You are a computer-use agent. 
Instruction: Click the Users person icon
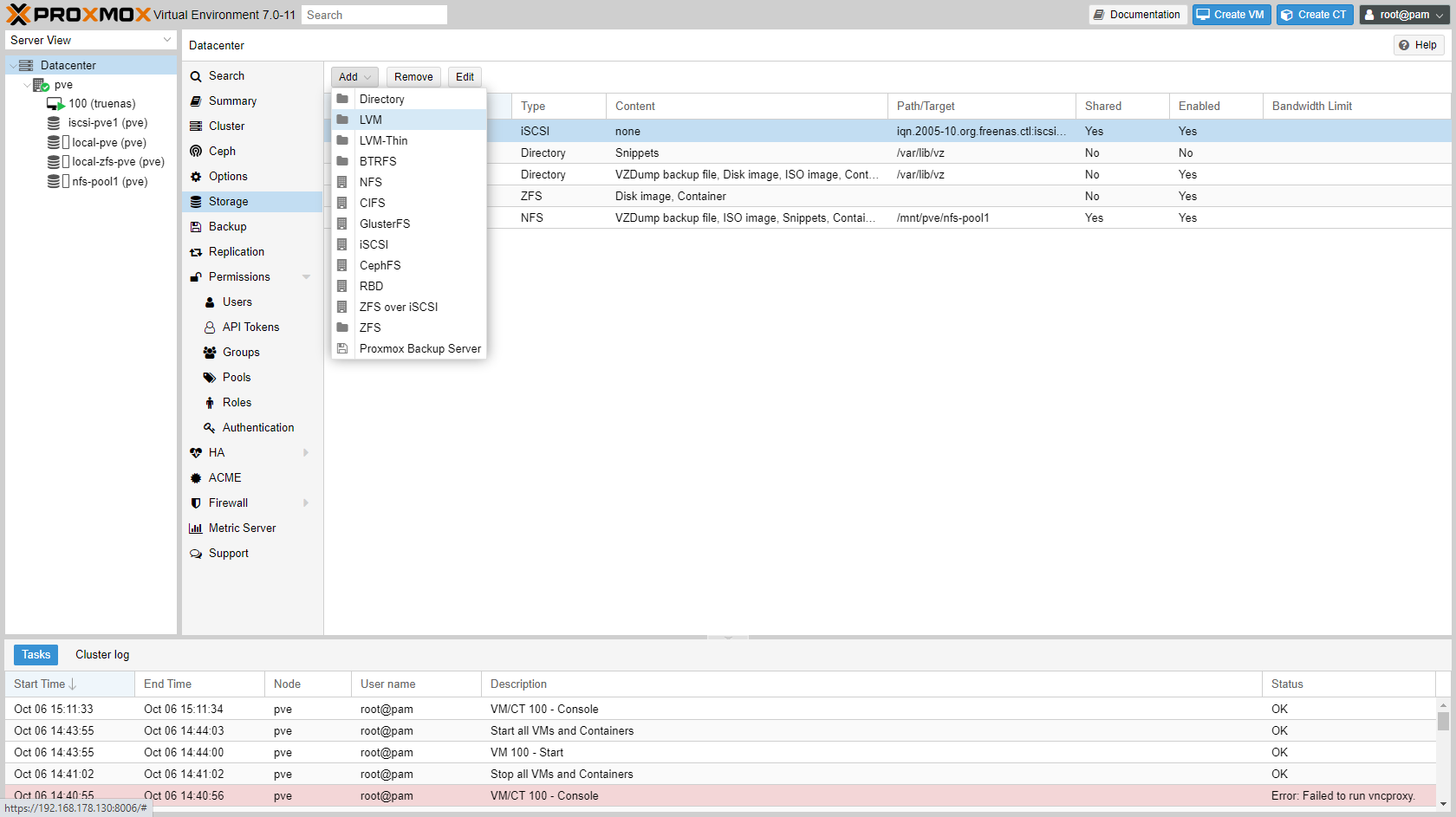pyautogui.click(x=210, y=302)
